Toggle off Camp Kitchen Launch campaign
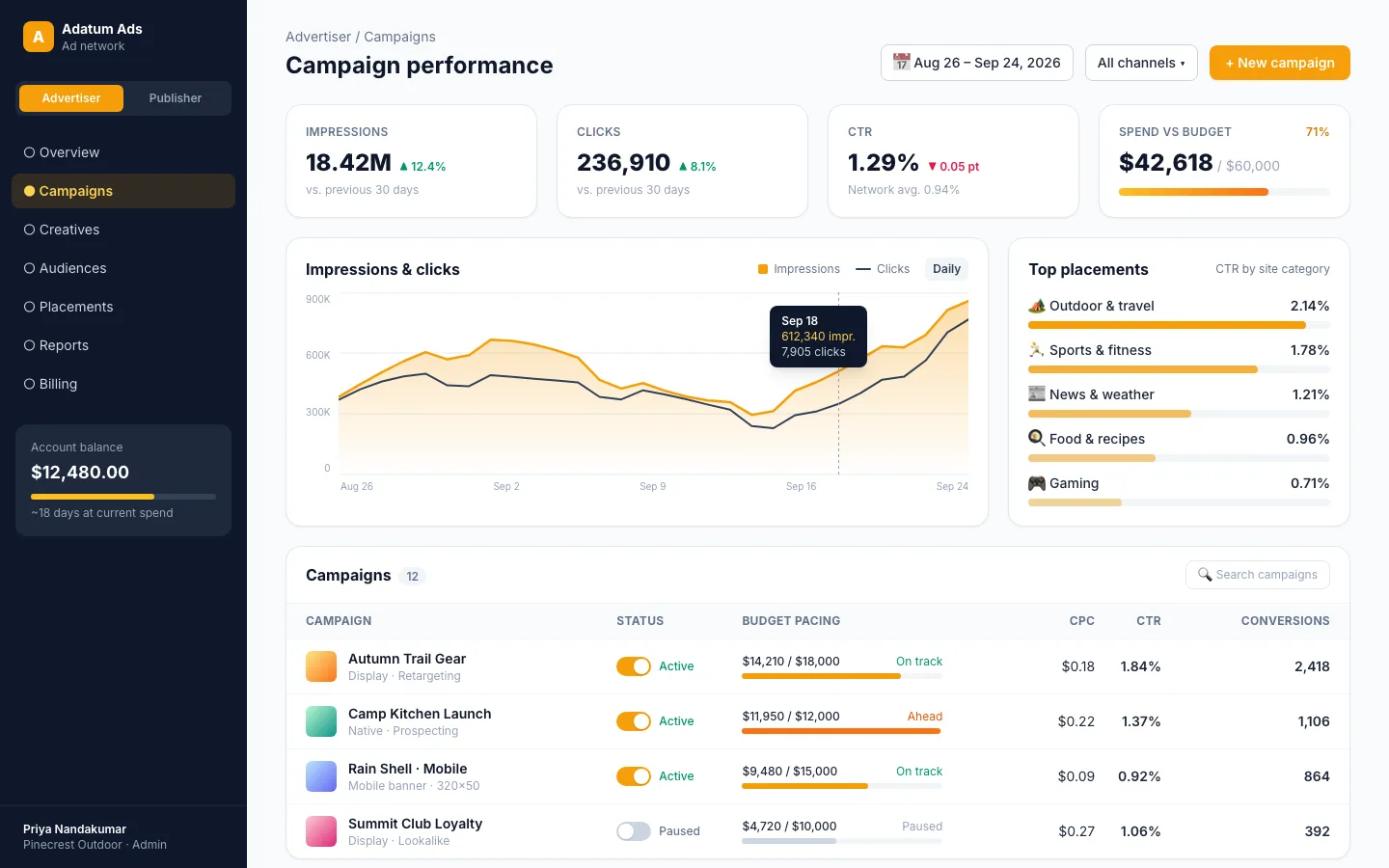The width and height of the screenshot is (1389, 868). tap(634, 721)
